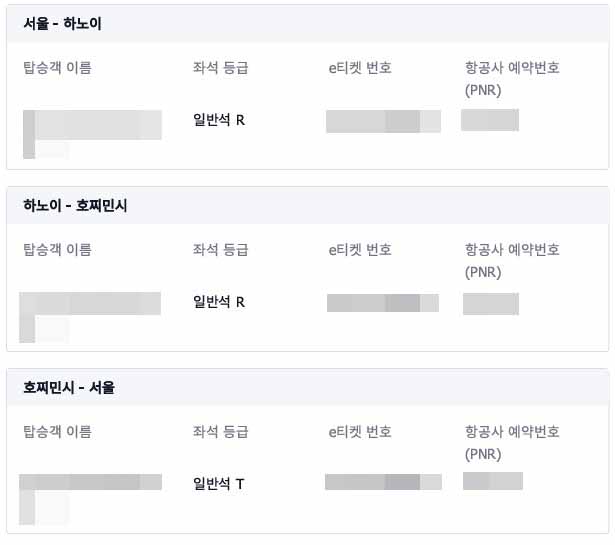Screen dimensions: 615x545
Task: Click blurred e티켓 번호 value for 호찌민시 - 서울
Action: tap(383, 482)
